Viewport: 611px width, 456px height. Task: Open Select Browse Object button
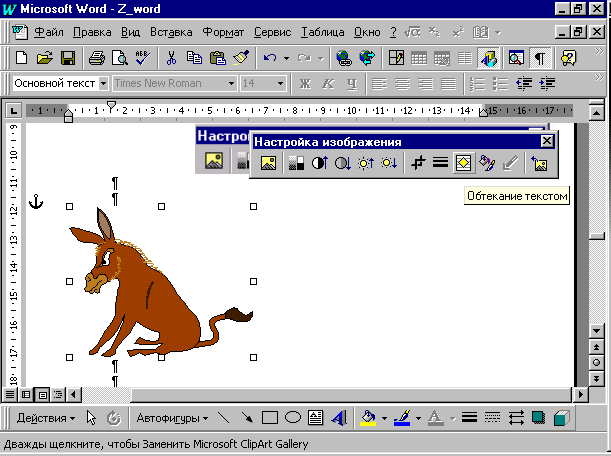[596, 362]
